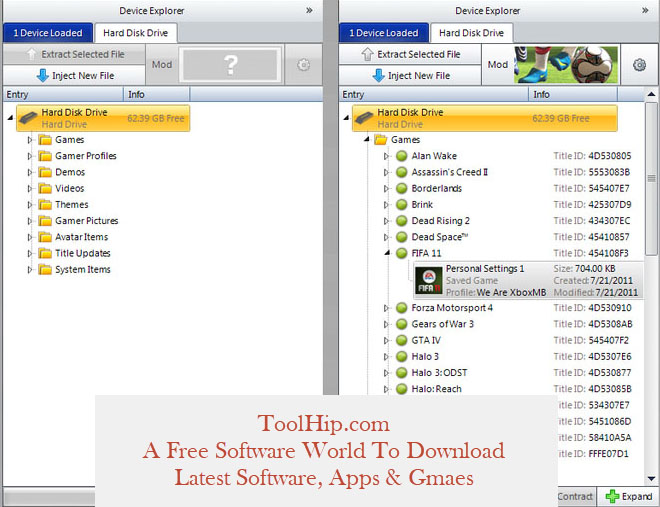Expand the Videos folder

(29, 188)
